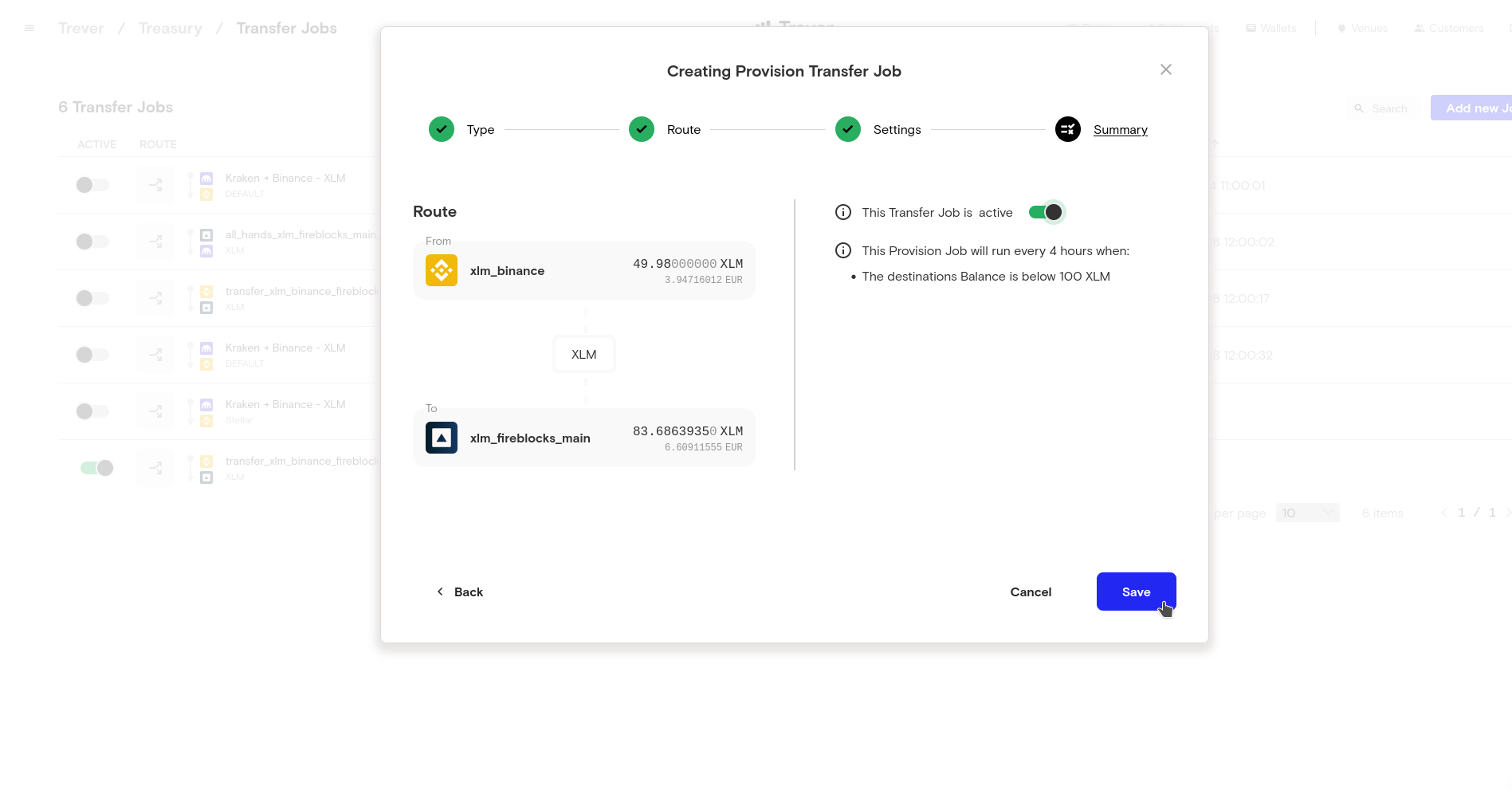1512x794 pixels.
Task: Click info icon beside Provision Job schedule
Action: (x=842, y=250)
